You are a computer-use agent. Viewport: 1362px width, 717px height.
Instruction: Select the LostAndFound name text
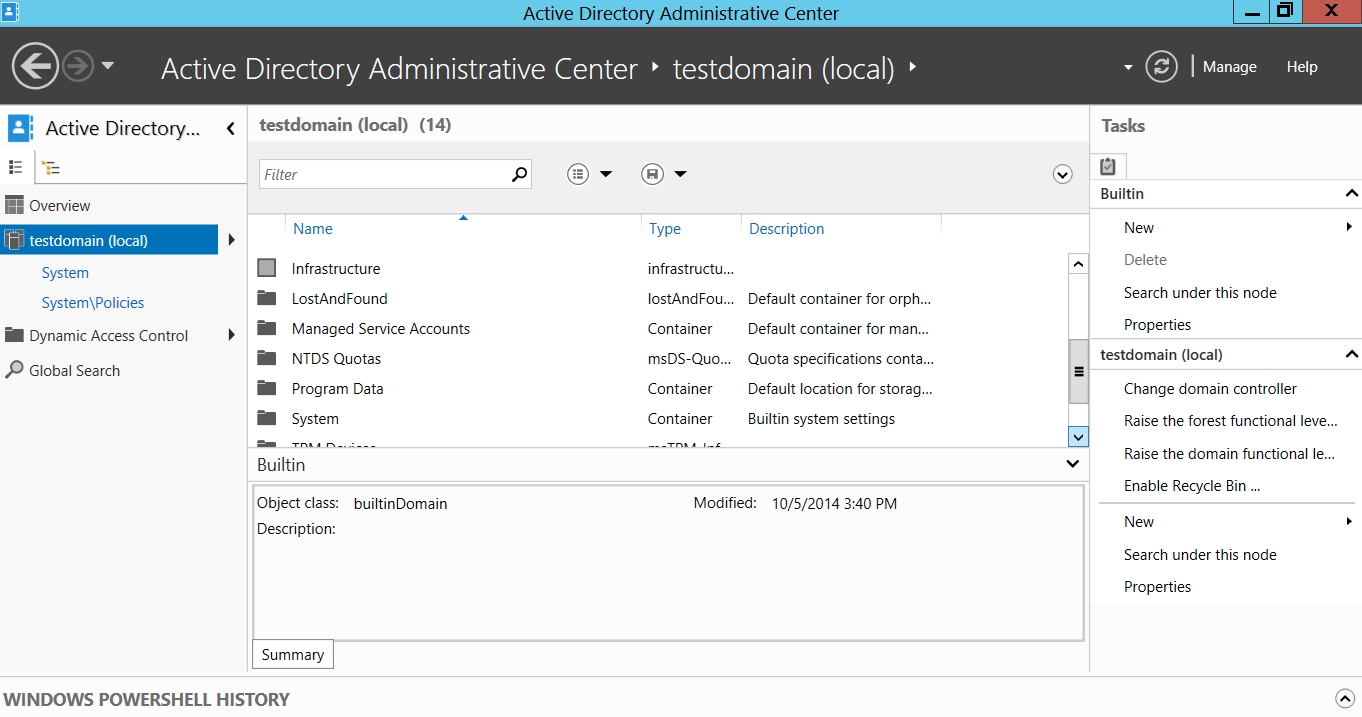(x=340, y=299)
